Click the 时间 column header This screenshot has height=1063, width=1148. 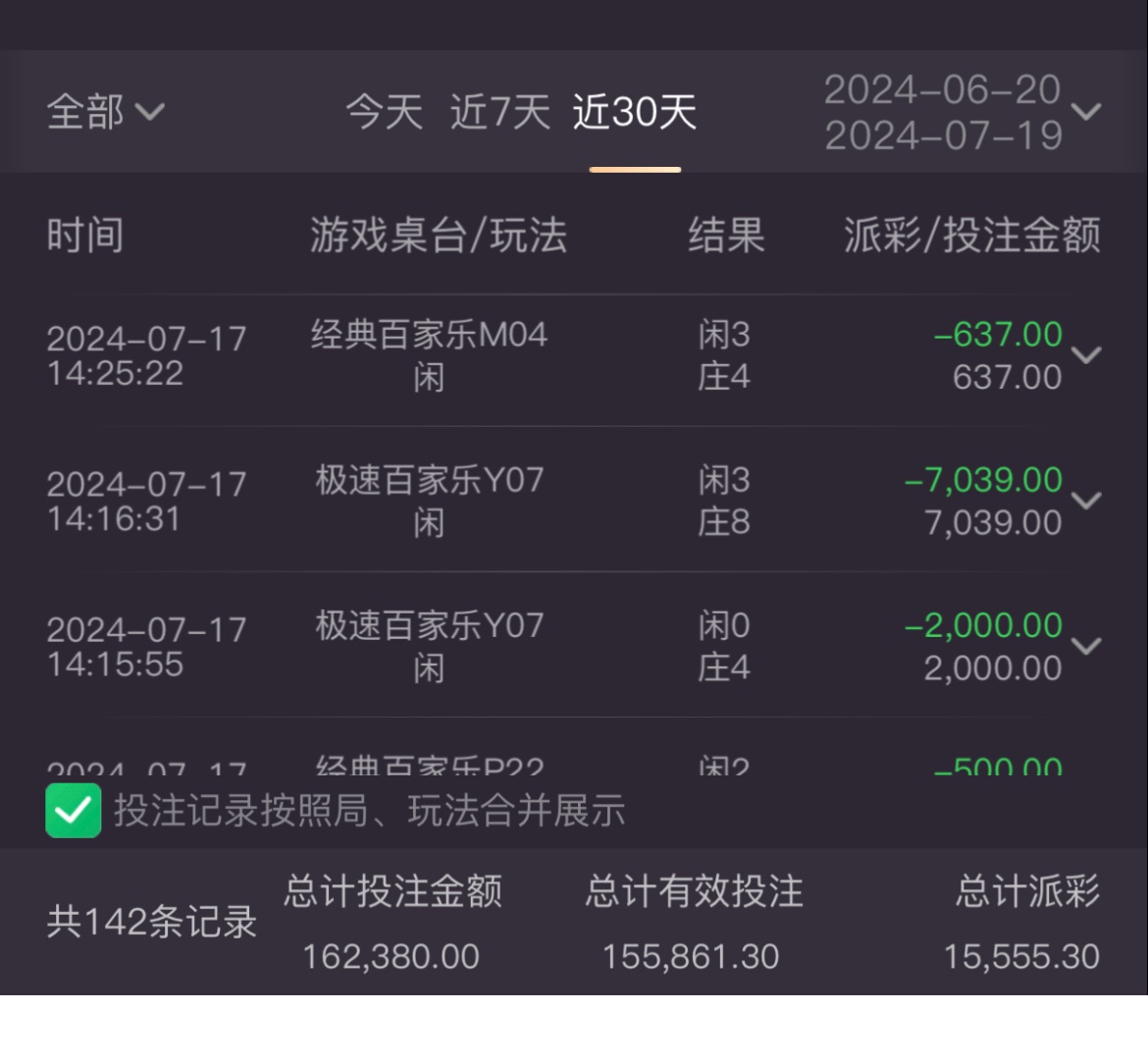[x=84, y=236]
